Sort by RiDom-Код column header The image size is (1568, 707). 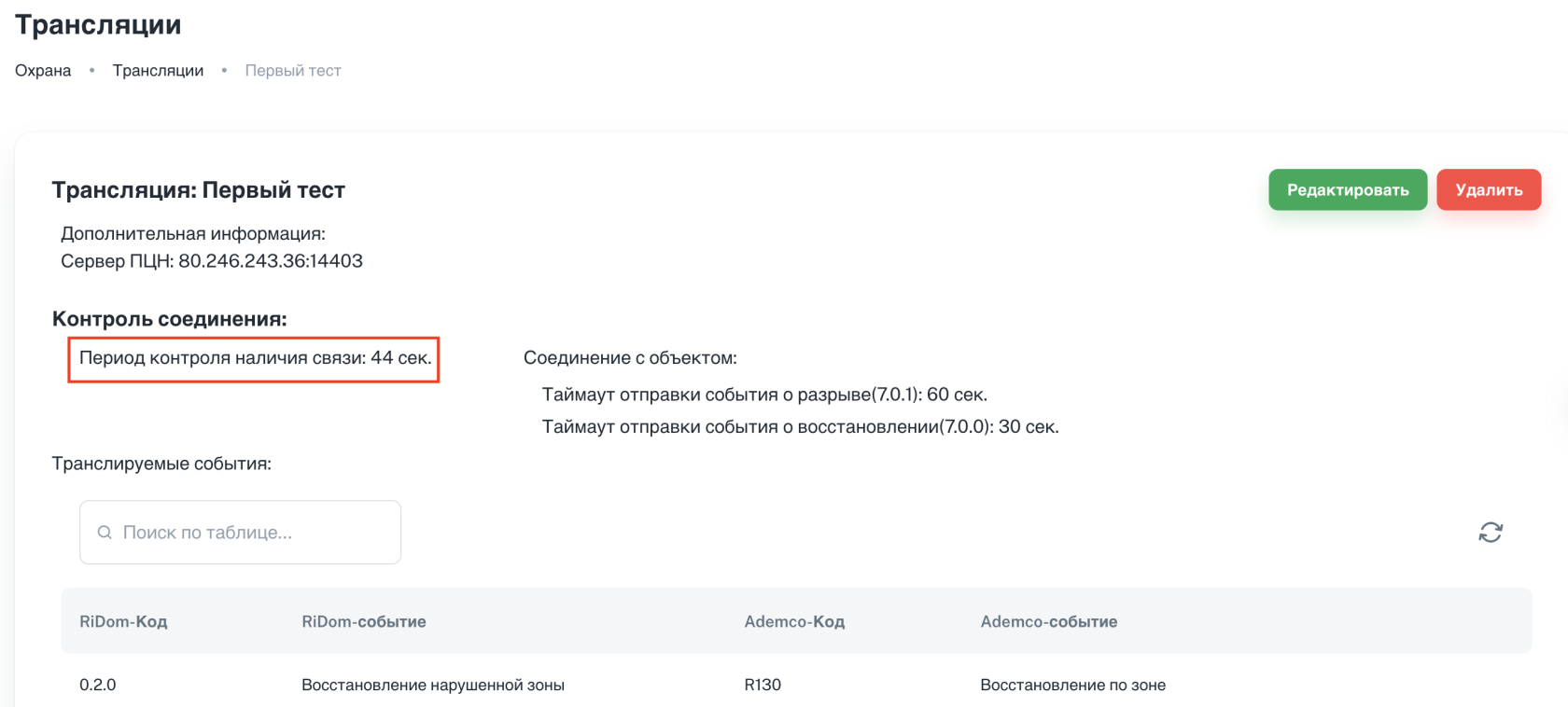pyautogui.click(x=123, y=622)
